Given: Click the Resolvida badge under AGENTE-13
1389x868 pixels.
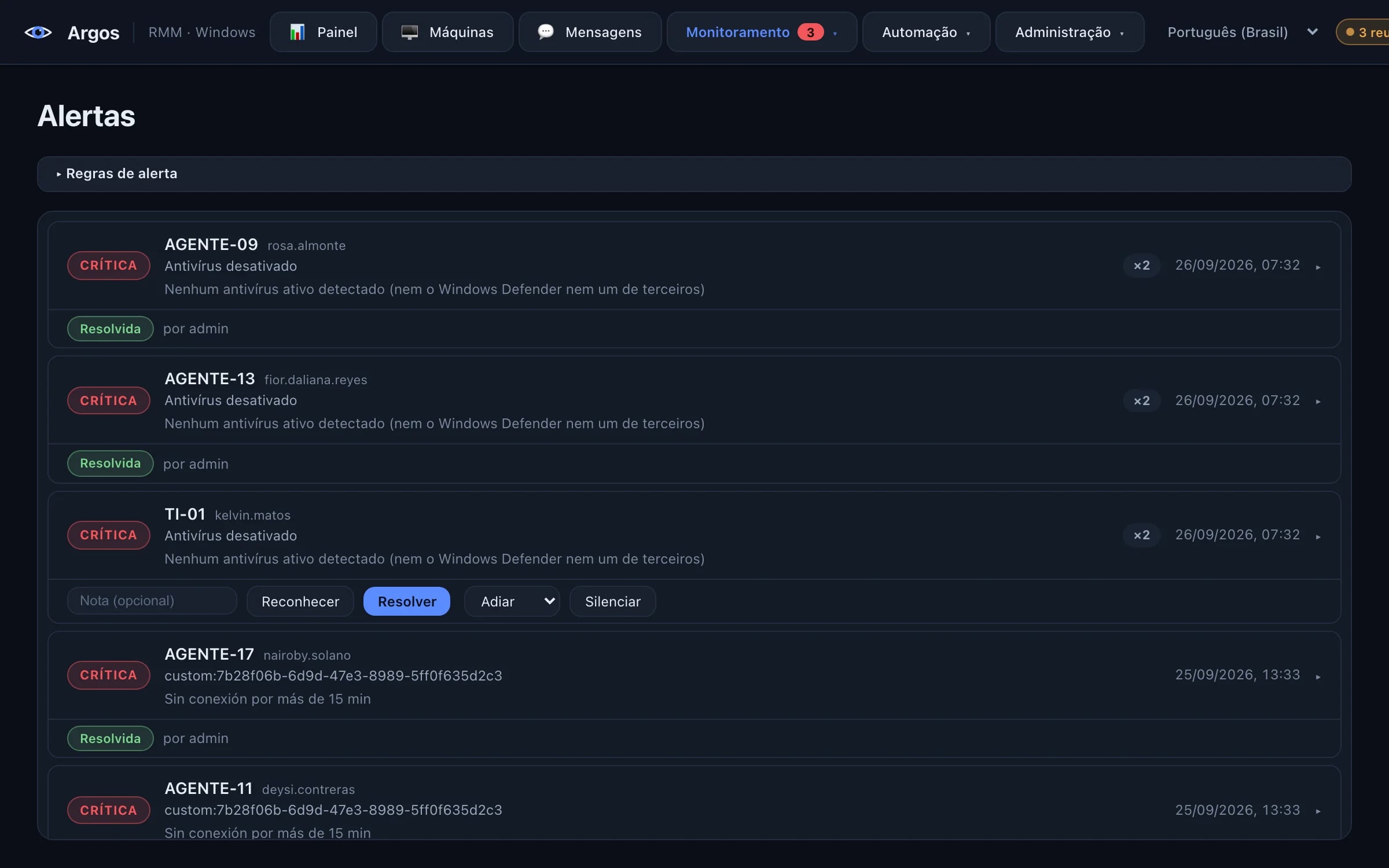Looking at the screenshot, I should [111, 464].
